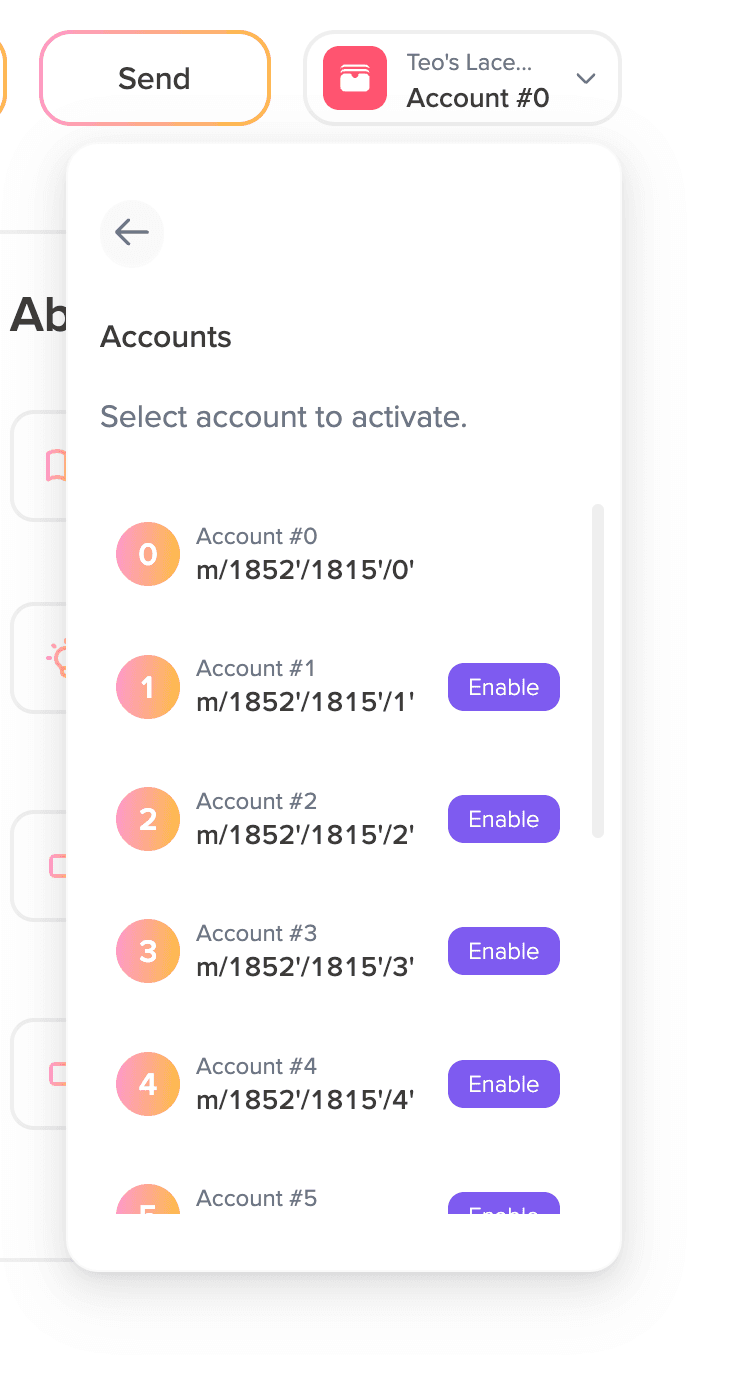The height and width of the screenshot is (1398, 756).
Task: Enable Account #1
Action: (503, 687)
